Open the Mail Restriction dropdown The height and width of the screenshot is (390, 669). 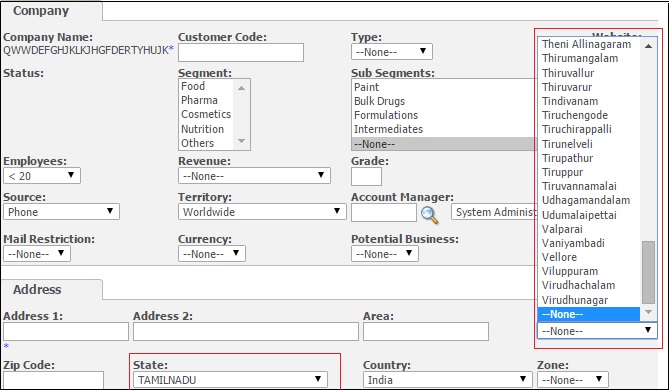click(37, 254)
